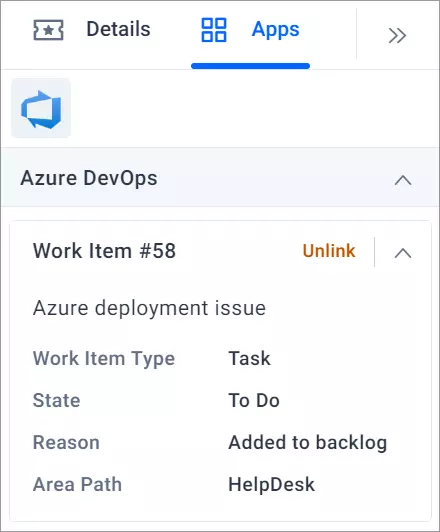Screen dimensions: 440x532
Task: Click the To Do state value
Action: coord(254,400)
